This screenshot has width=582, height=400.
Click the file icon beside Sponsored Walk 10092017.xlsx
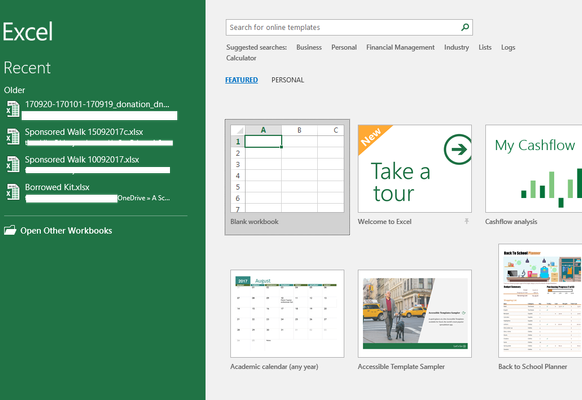coord(13,164)
